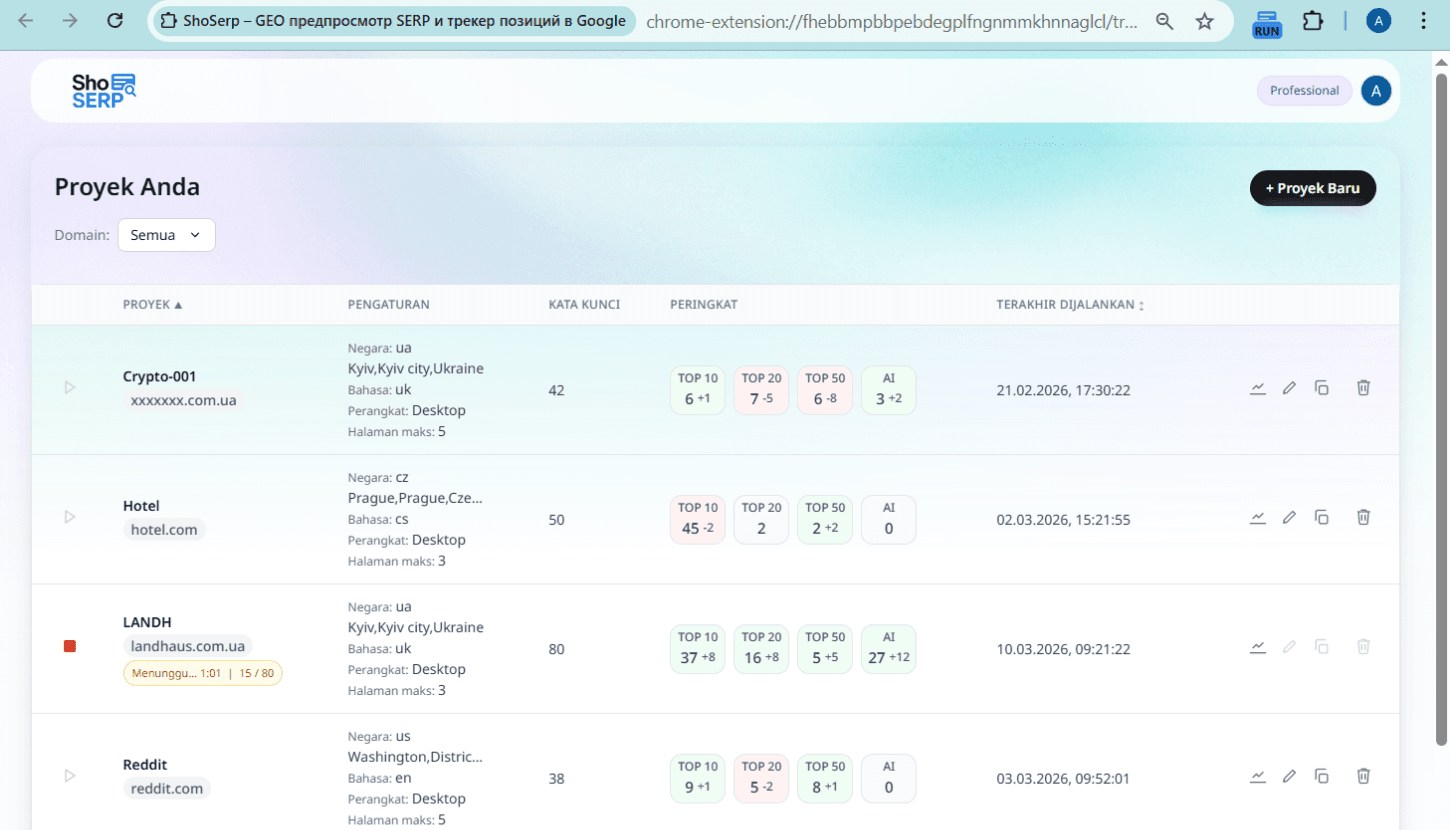Click the TOP 20 badge in Reddit row
The image size is (1450, 830).
pyautogui.click(x=761, y=778)
